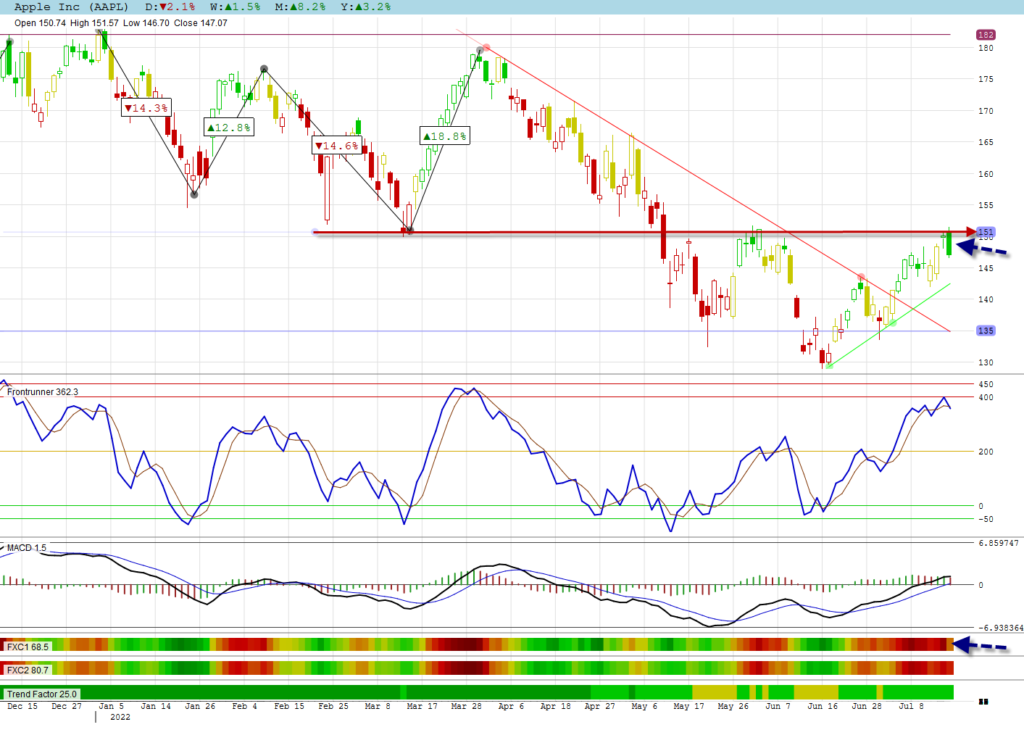Click the Jul 8 date label
This screenshot has width=1024, height=735.
pos(911,706)
